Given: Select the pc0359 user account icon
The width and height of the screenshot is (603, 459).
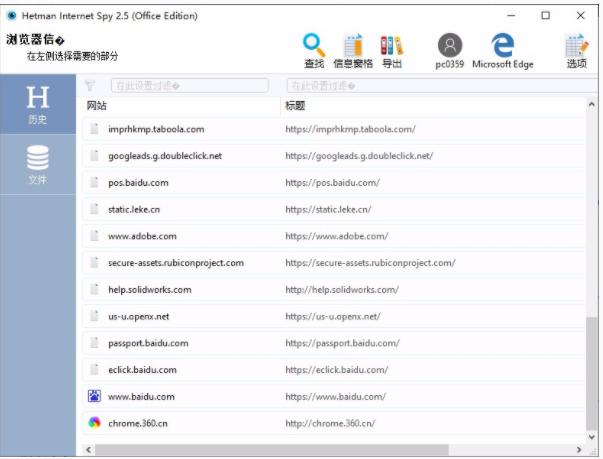Looking at the screenshot, I should [450, 46].
